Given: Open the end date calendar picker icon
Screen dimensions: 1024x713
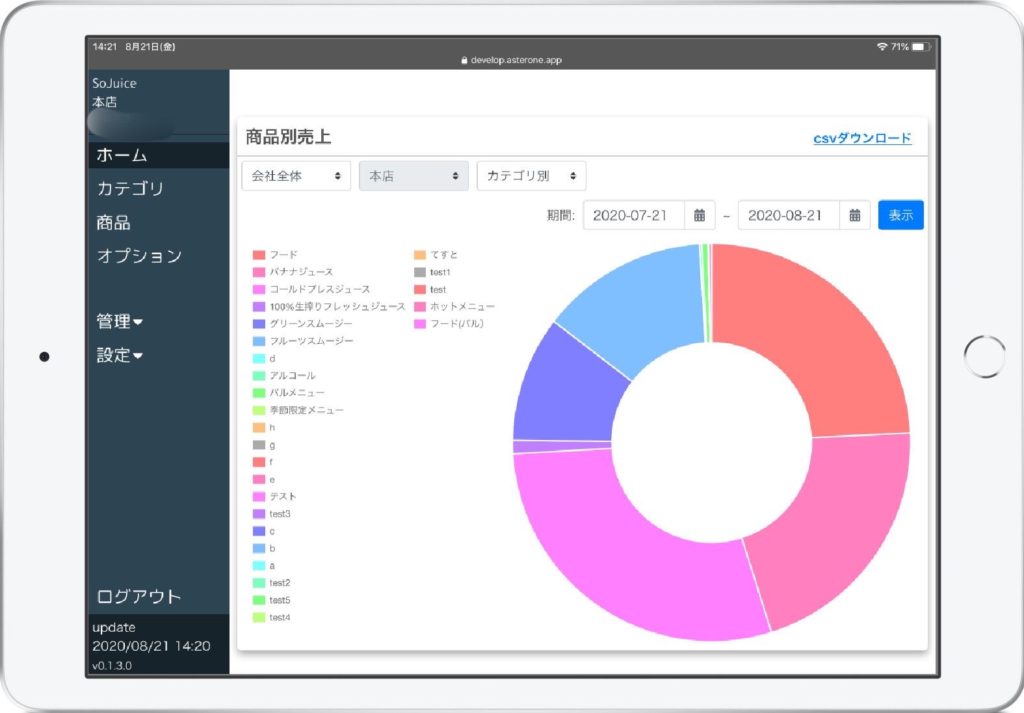Looking at the screenshot, I should (854, 215).
